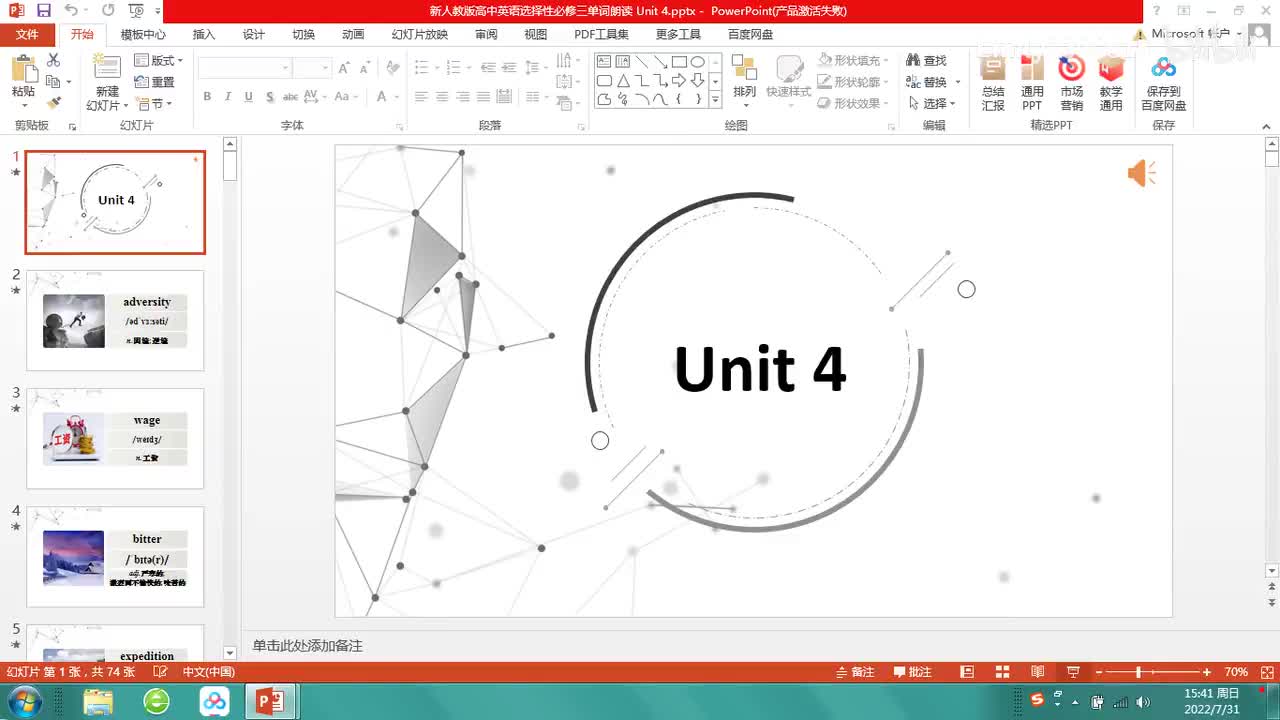Toggle justify text alignment
Image resolution: width=1280 pixels, height=720 pixels.
click(483, 97)
